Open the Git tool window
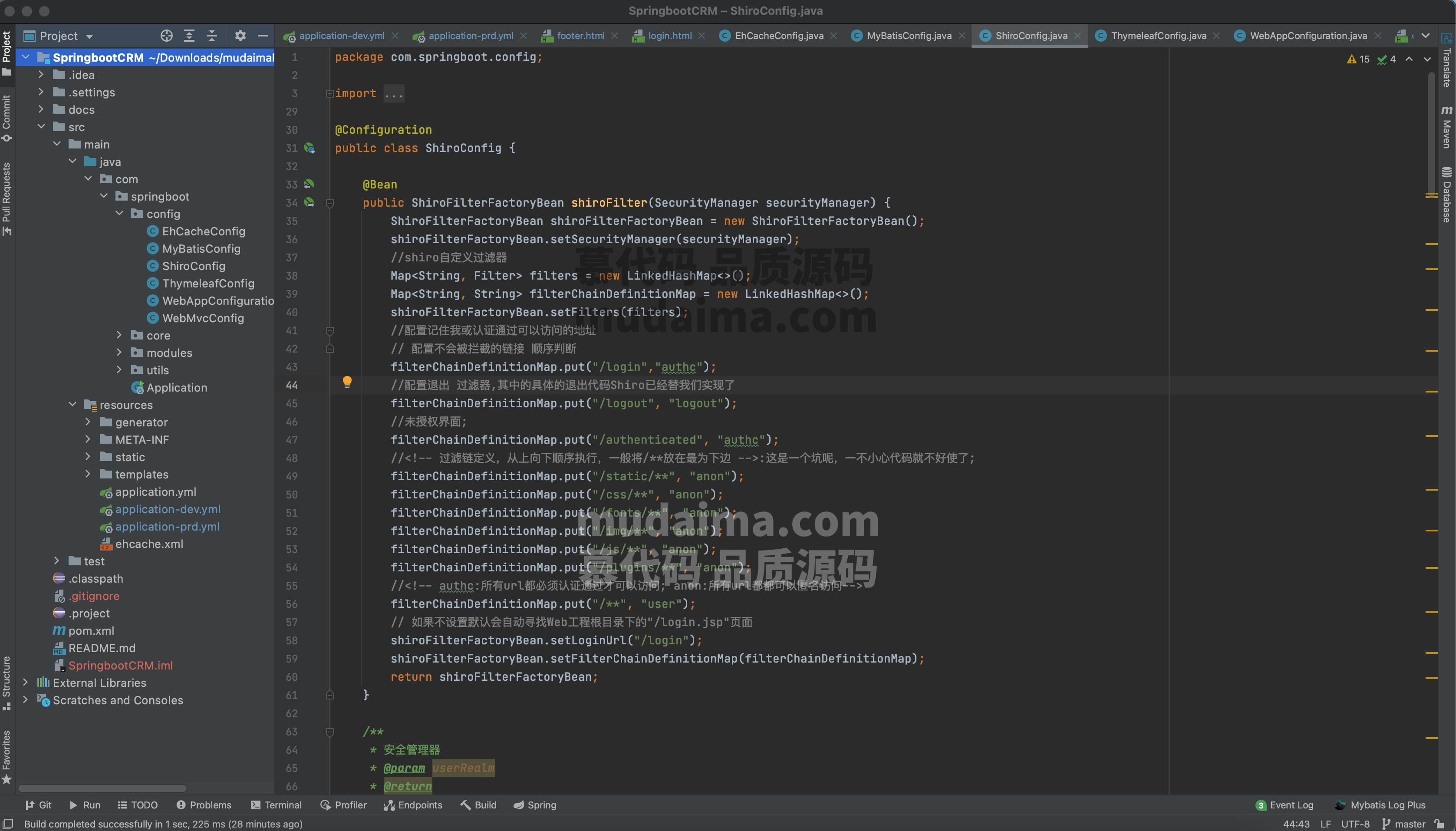The height and width of the screenshot is (831, 1456). [x=38, y=805]
